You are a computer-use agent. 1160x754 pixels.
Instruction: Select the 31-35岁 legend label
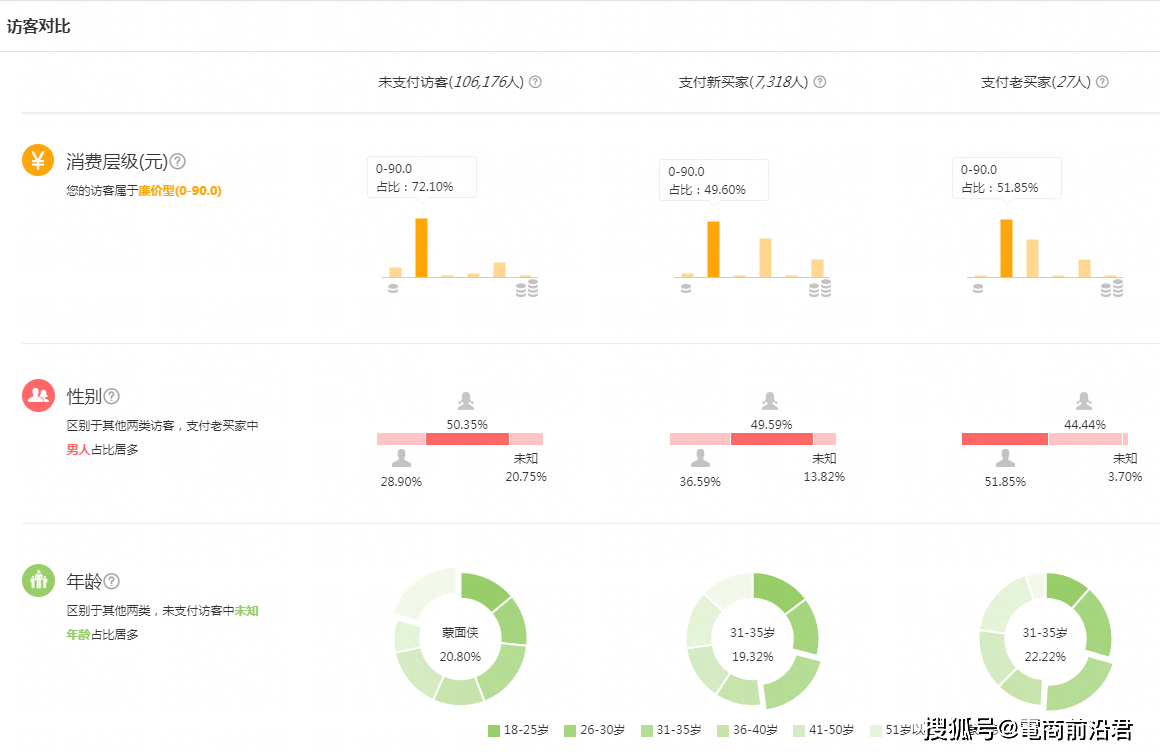click(x=678, y=730)
